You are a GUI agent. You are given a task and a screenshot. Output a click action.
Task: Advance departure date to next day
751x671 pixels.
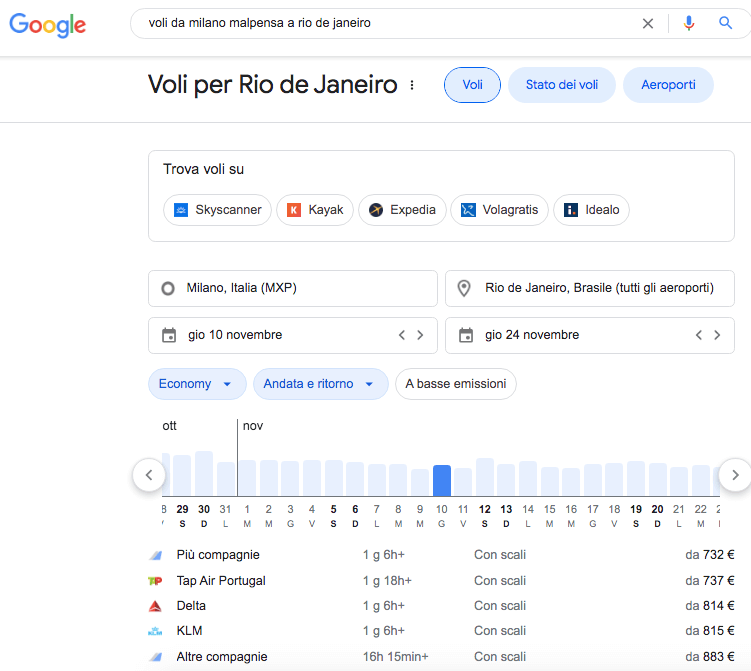pyautogui.click(x=420, y=336)
